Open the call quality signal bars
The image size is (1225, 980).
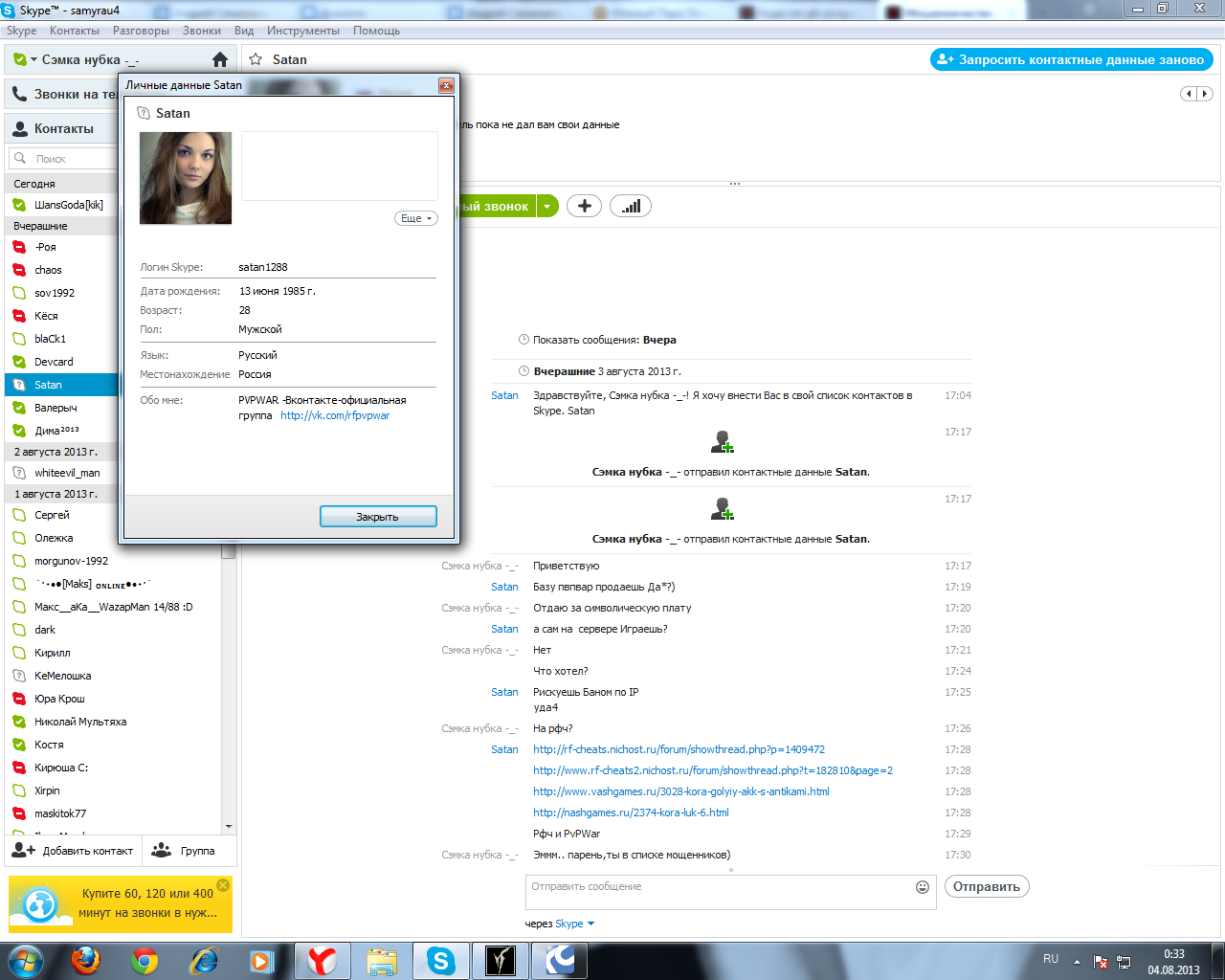pyautogui.click(x=631, y=206)
